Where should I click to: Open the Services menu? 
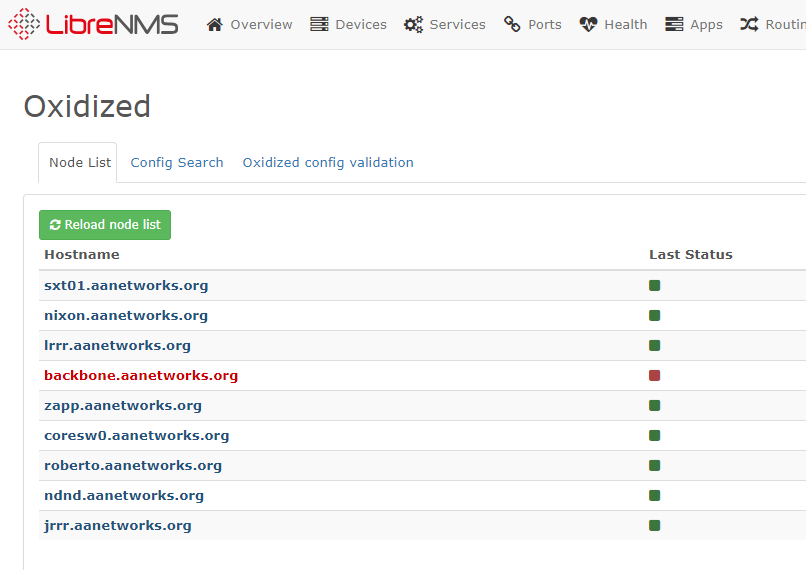point(445,24)
